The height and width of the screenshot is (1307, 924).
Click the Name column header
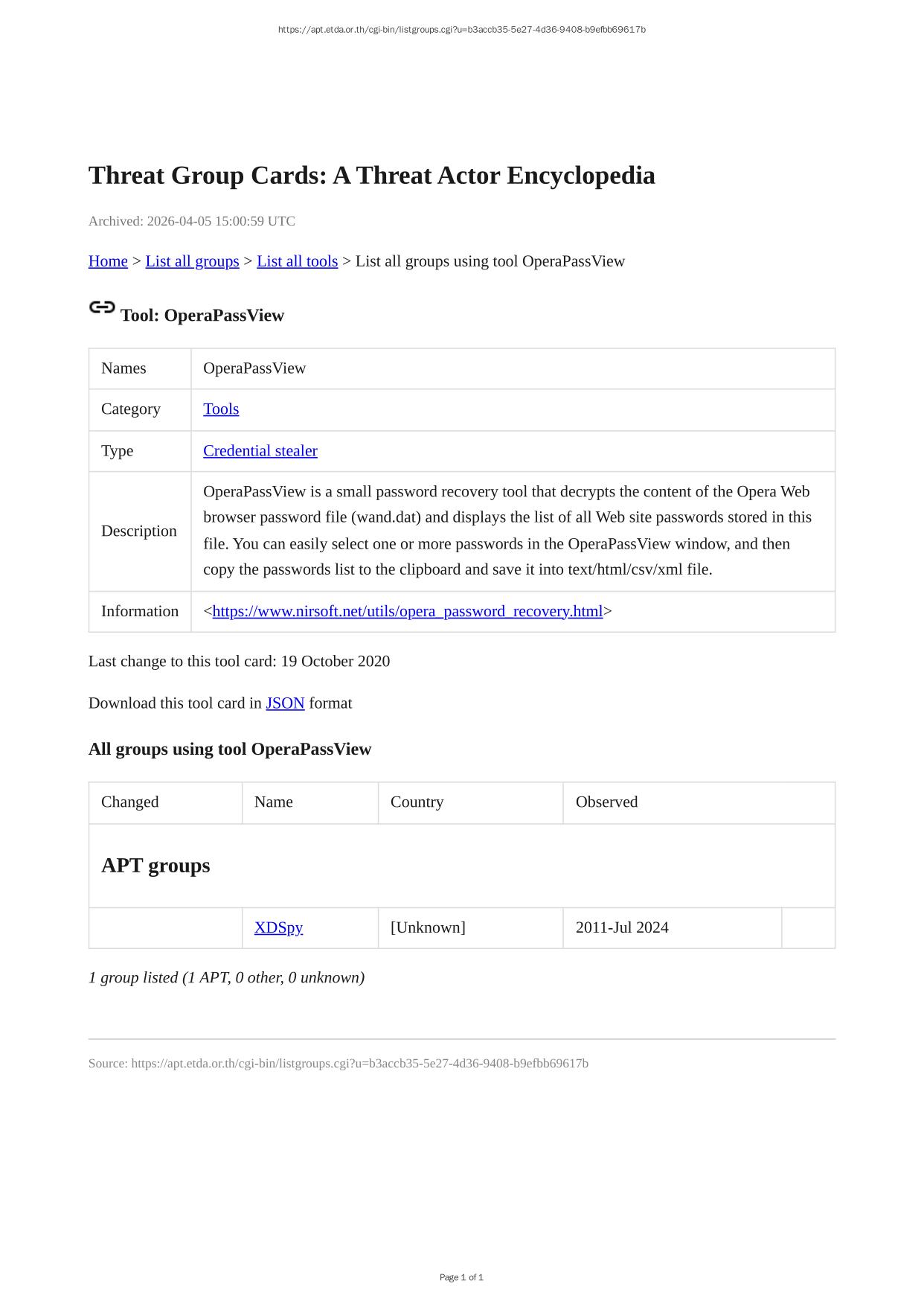273,802
